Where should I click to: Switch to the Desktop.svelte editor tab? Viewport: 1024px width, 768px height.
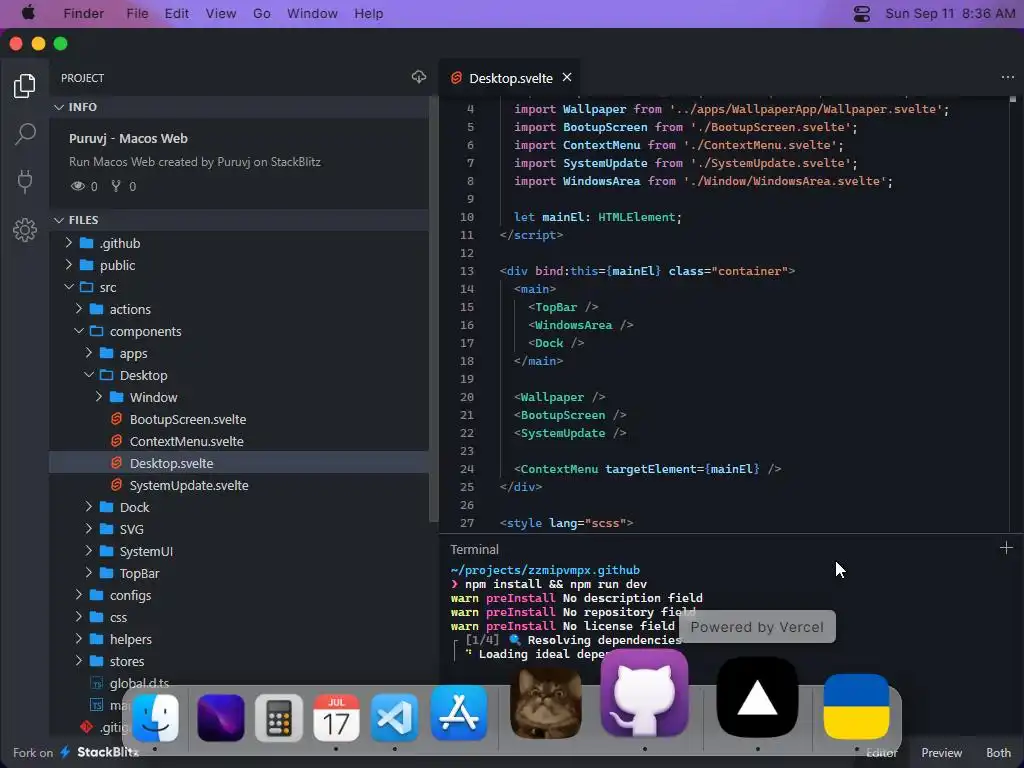(511, 78)
